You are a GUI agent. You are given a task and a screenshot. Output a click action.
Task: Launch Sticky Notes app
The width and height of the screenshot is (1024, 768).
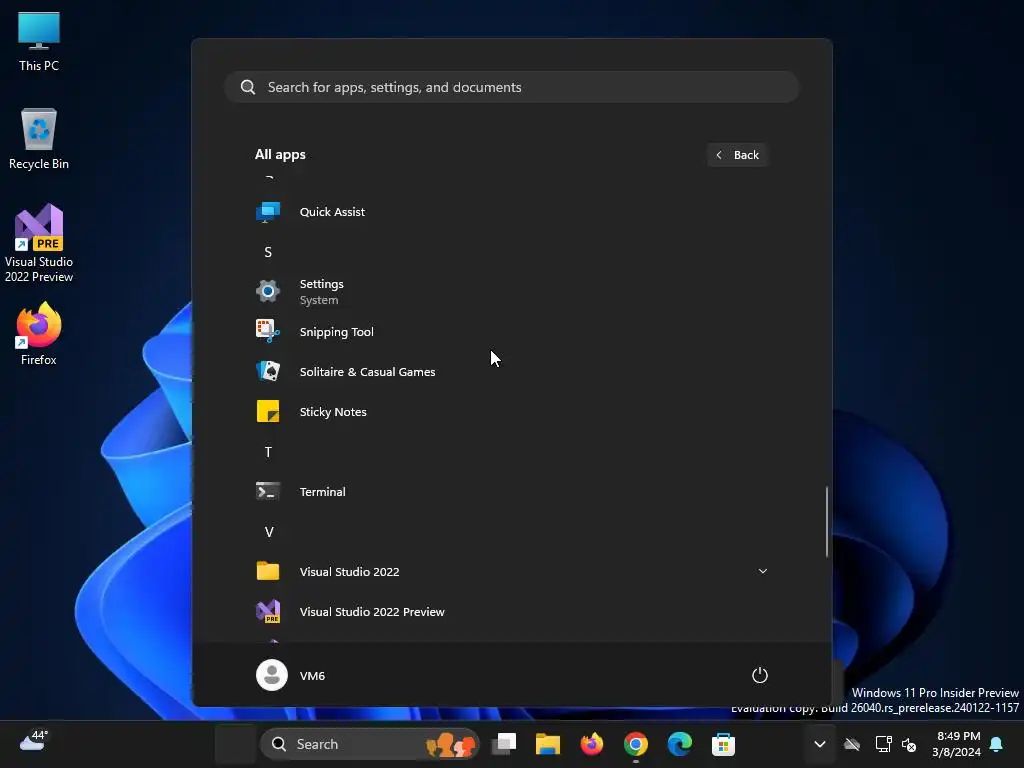coord(511,412)
